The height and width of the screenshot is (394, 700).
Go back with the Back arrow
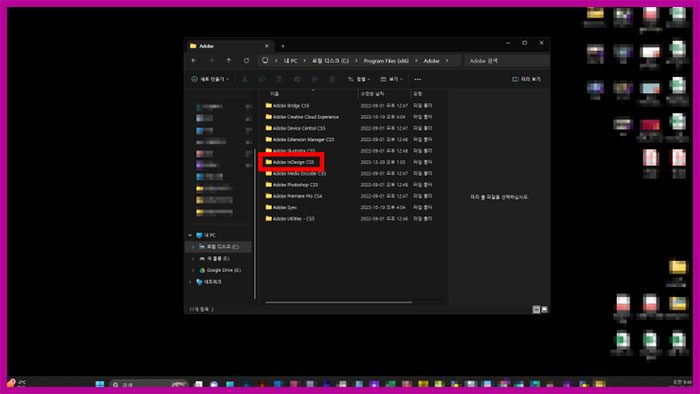tap(194, 61)
